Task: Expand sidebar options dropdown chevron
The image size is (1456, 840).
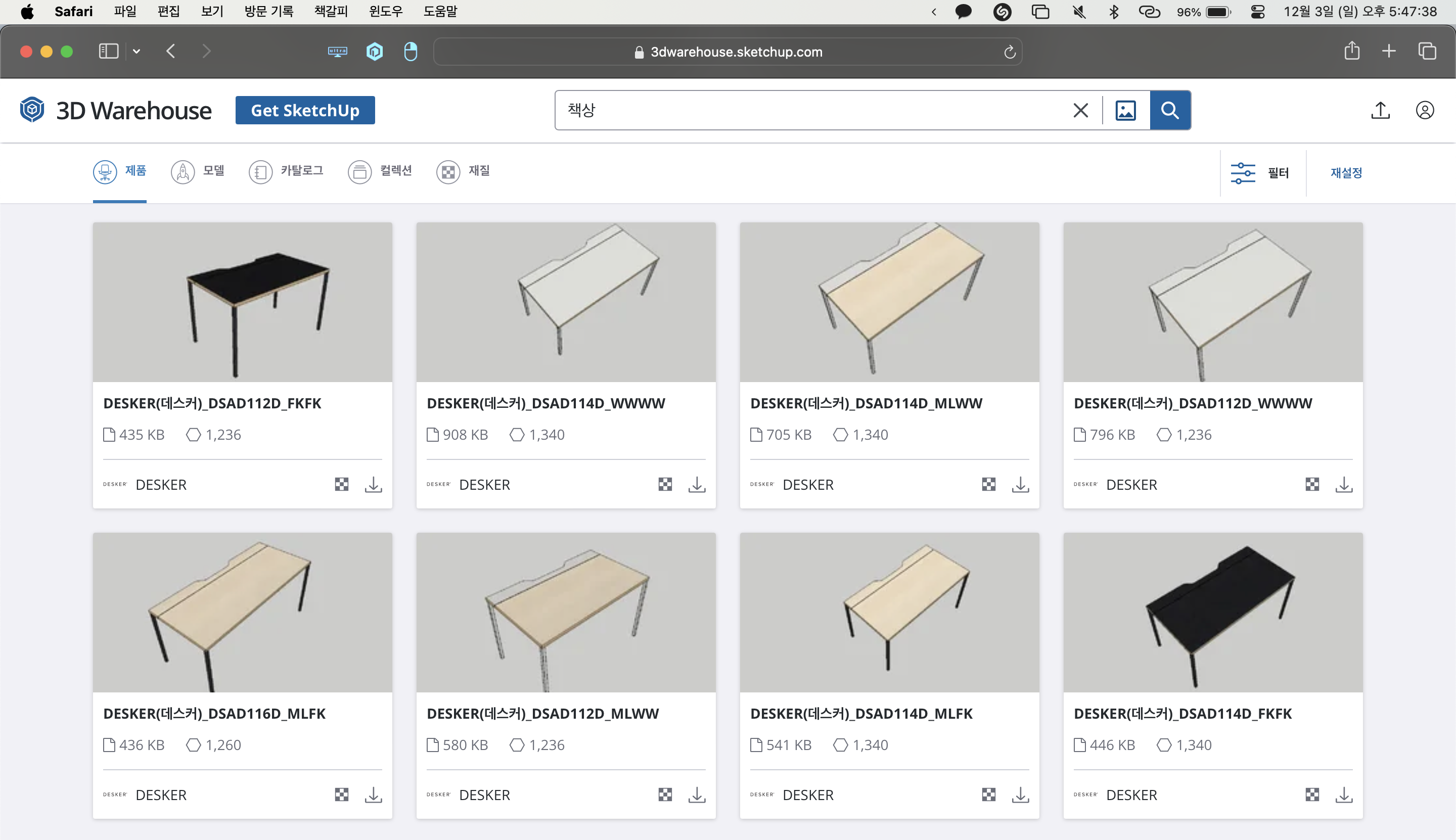Action: click(x=136, y=52)
